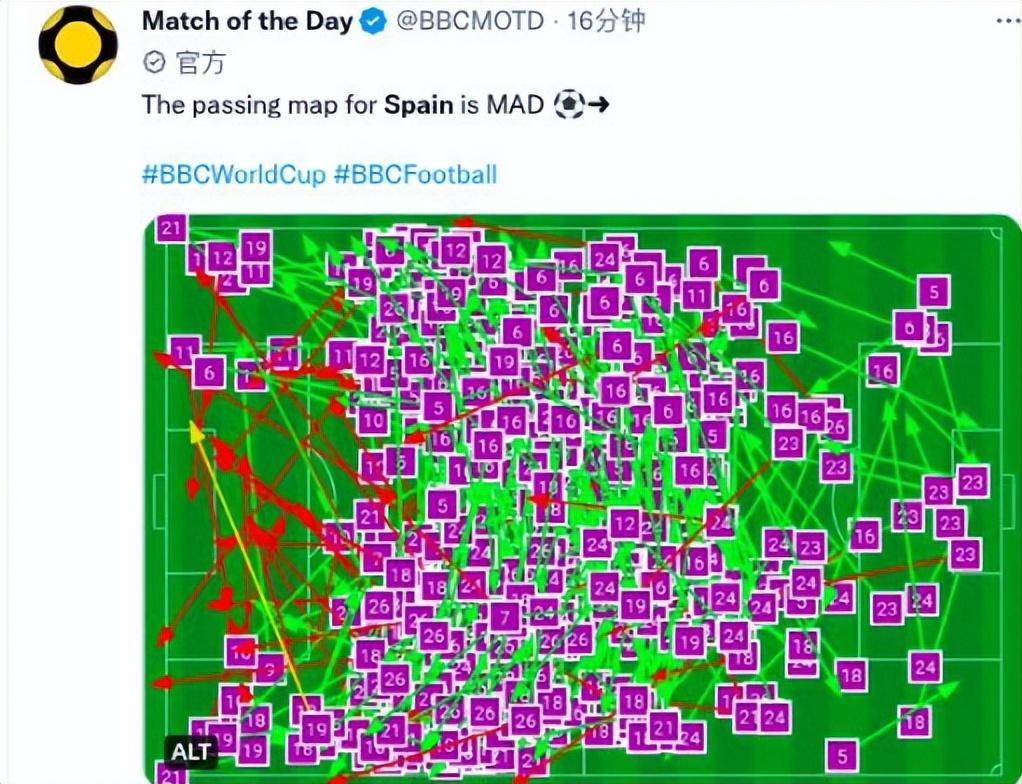Click the 16分钟 timestamp
This screenshot has height=784, width=1022.
tap(606, 21)
